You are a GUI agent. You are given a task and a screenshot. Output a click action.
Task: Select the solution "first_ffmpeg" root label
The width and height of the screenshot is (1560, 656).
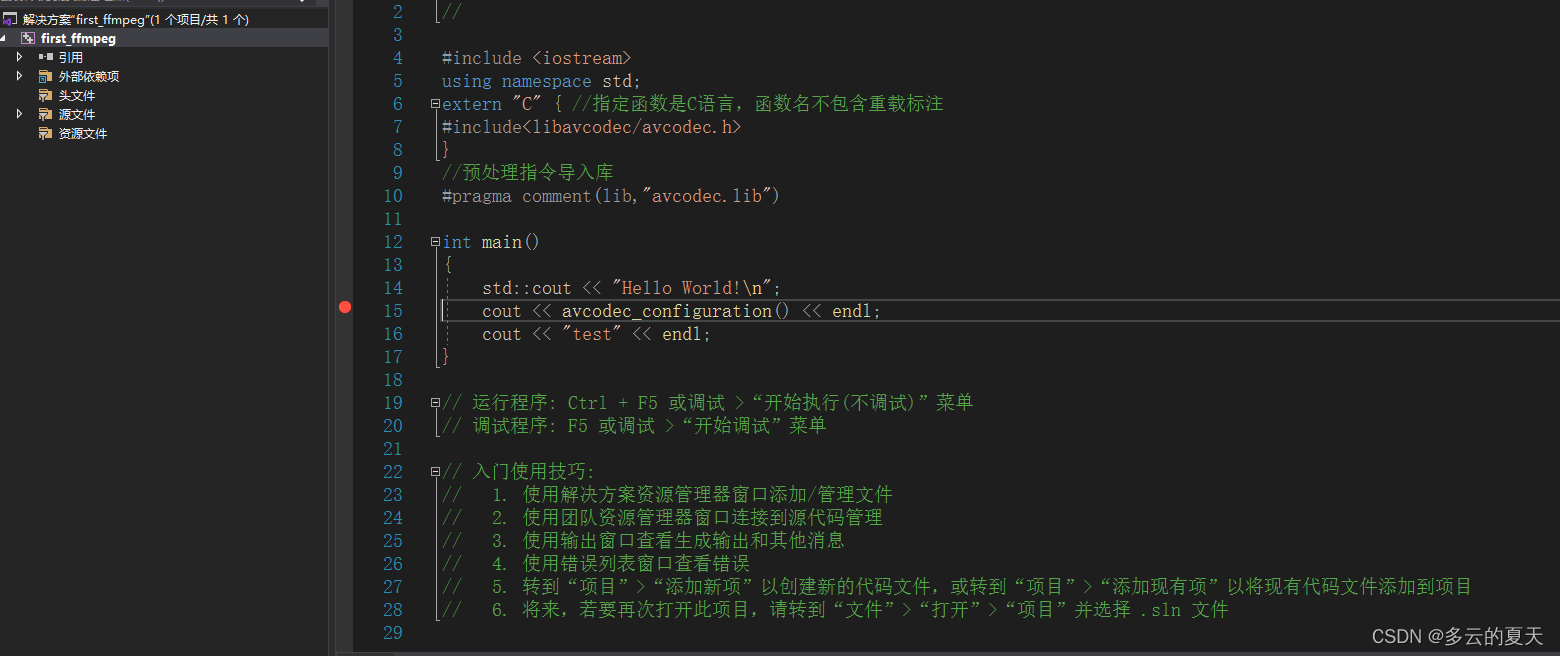[136, 19]
